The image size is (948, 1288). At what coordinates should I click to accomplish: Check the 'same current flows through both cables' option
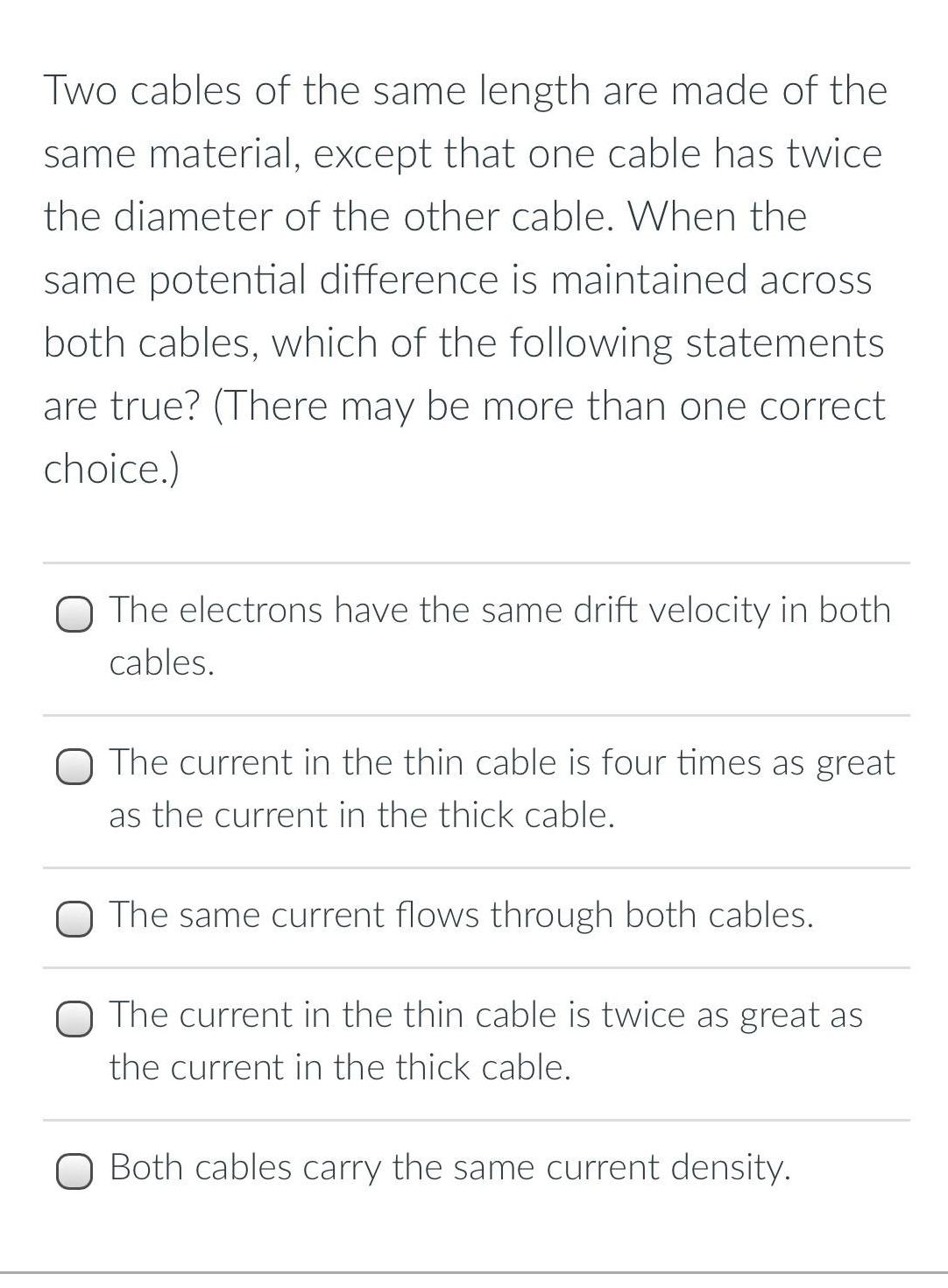coord(75,920)
